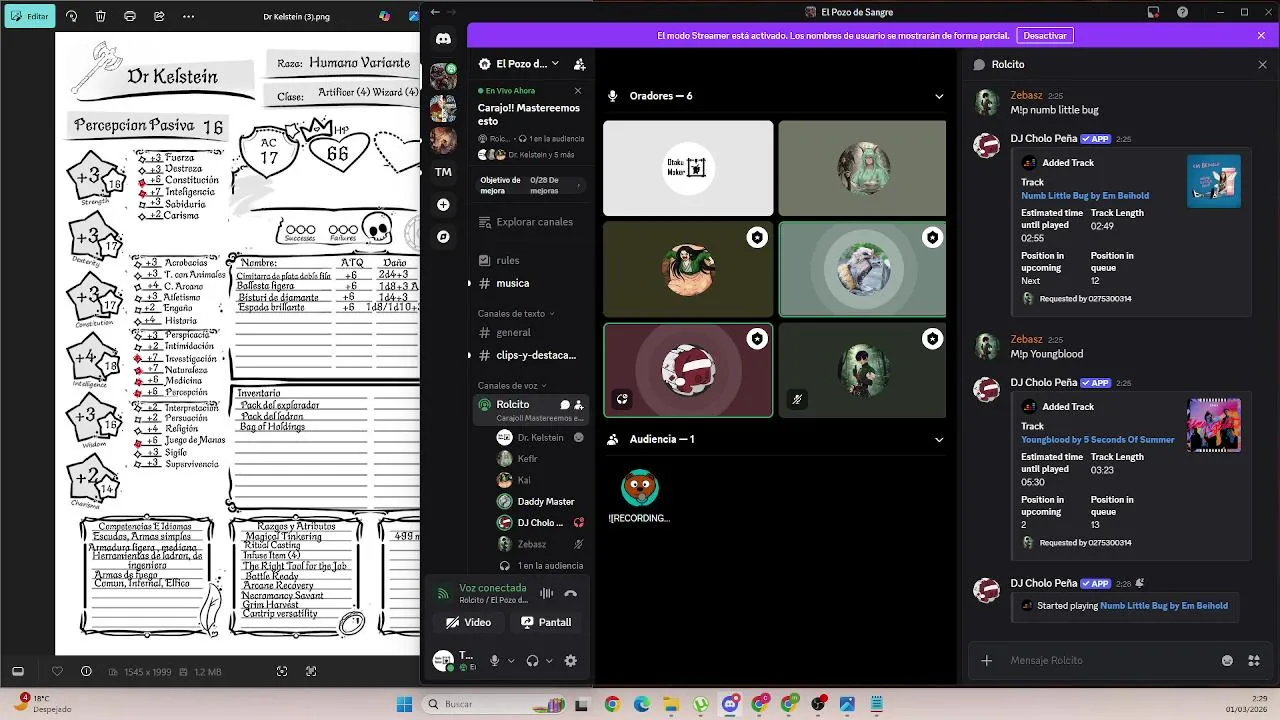The image size is (1280, 720).
Task: Collapse Canales de texto category
Action: pos(514,314)
